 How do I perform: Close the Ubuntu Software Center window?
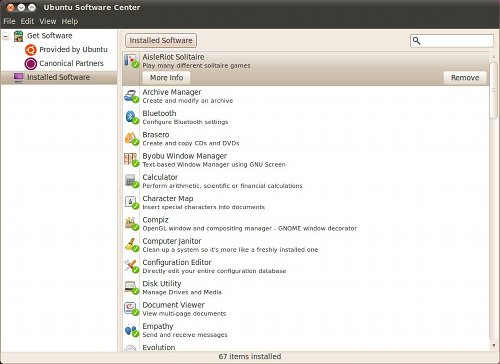click(x=10, y=7)
